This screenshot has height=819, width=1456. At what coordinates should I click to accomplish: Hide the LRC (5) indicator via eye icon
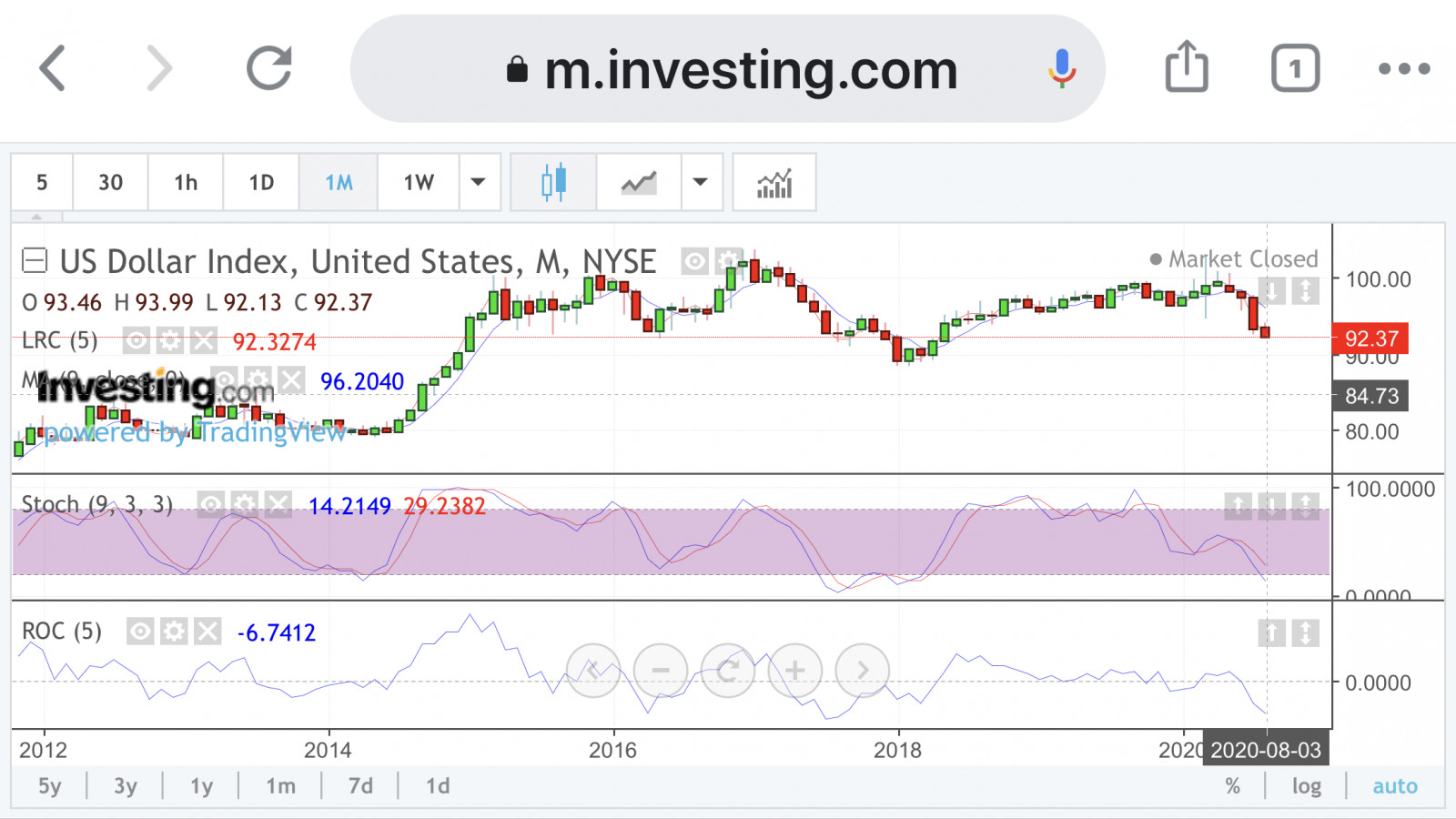[x=136, y=341]
